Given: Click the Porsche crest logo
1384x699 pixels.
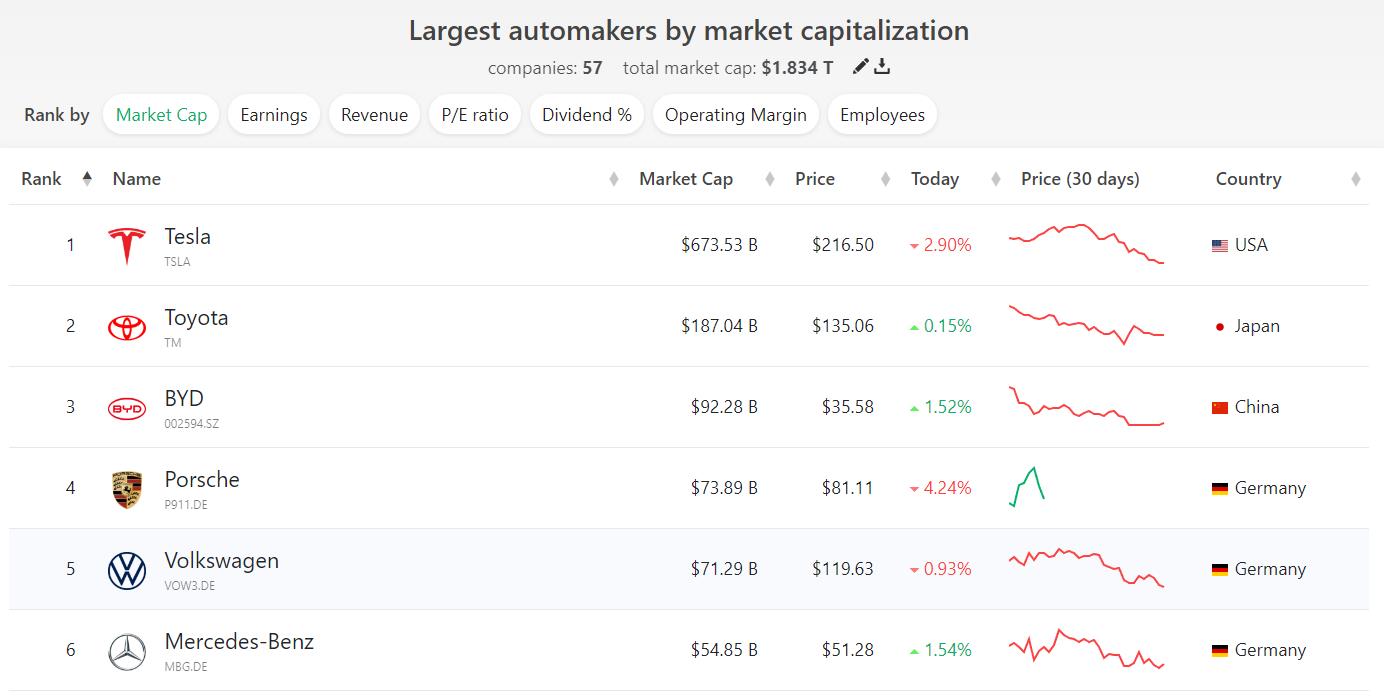Looking at the screenshot, I should [127, 489].
